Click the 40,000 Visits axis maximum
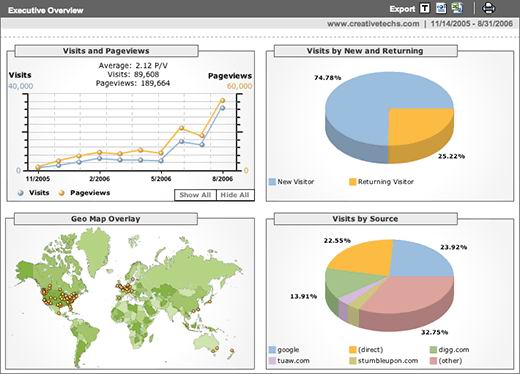The image size is (520, 374). click(x=21, y=86)
